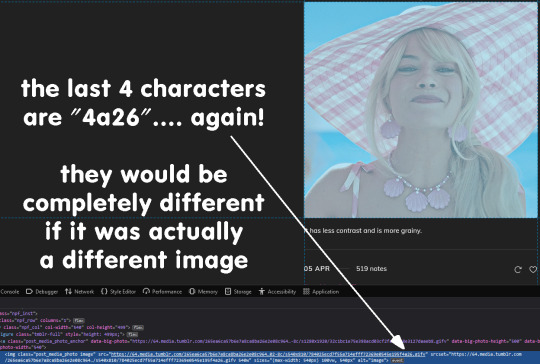Select the highlighted post_media_photo img element

click(x=270, y=357)
